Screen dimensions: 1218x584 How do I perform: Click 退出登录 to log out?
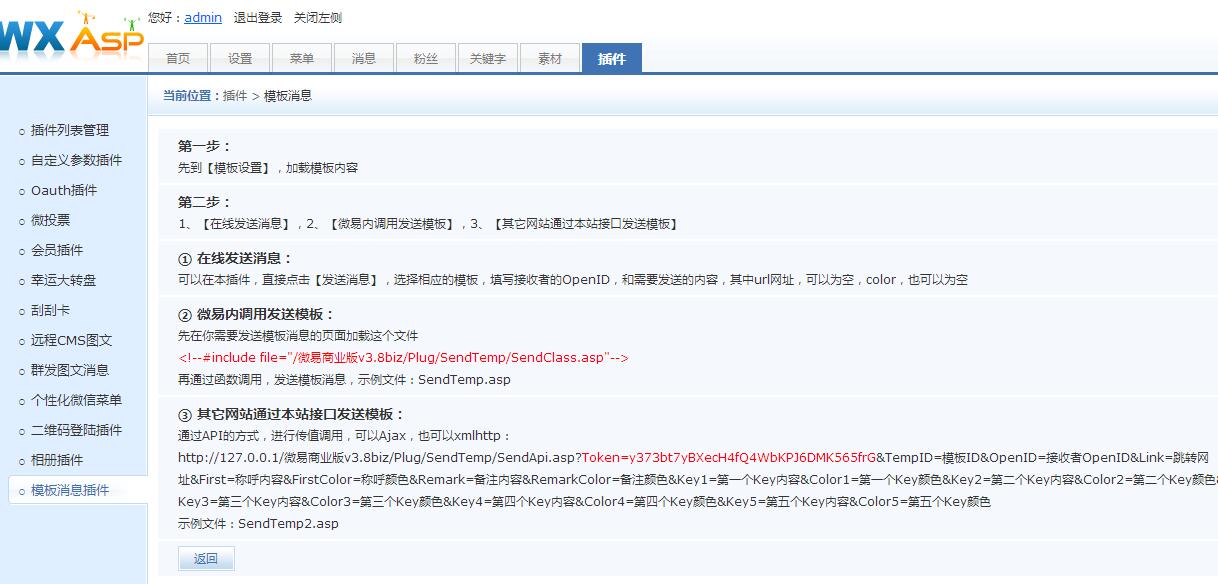tap(258, 18)
